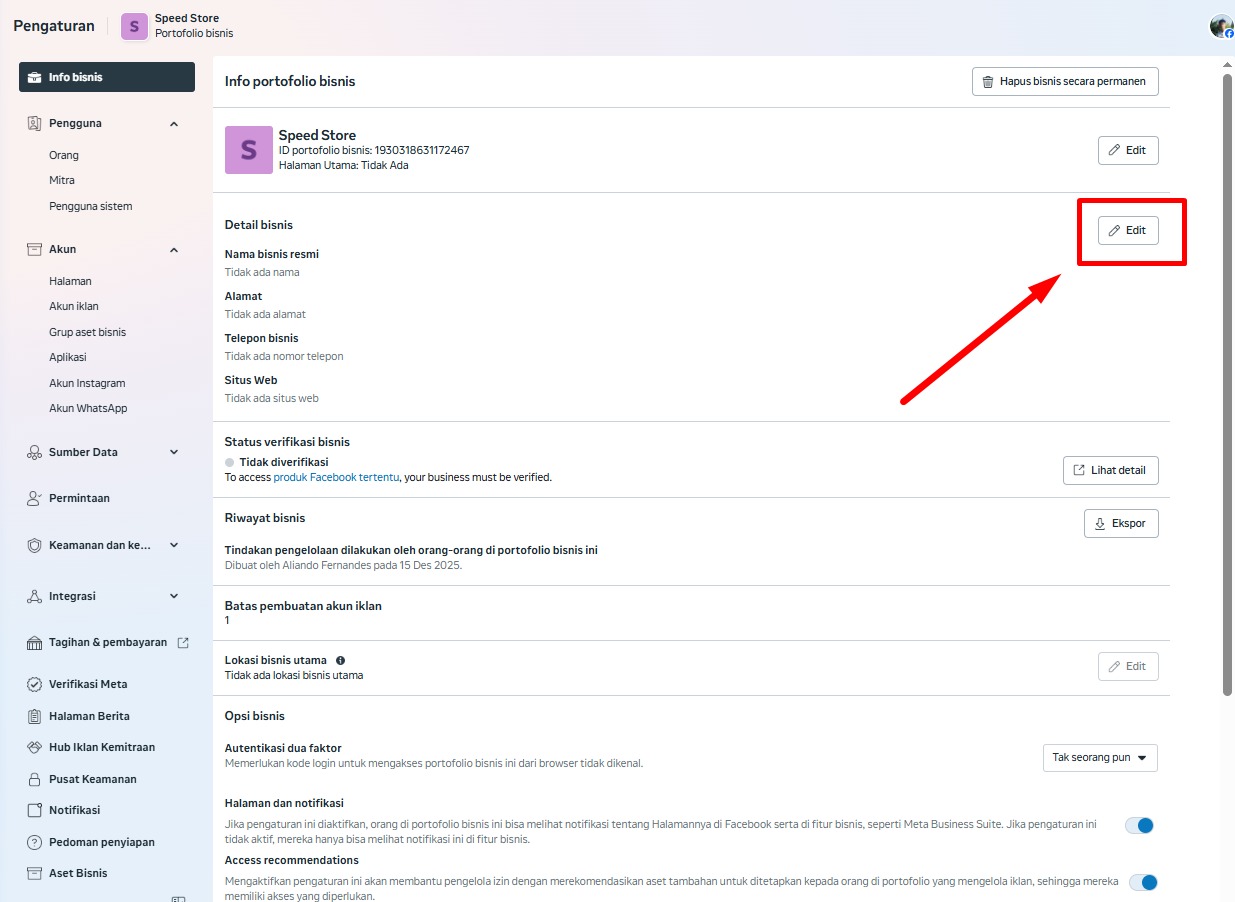Toggle the Halaman dan notifikasi switch
The width and height of the screenshot is (1235, 902).
pos(1139,825)
